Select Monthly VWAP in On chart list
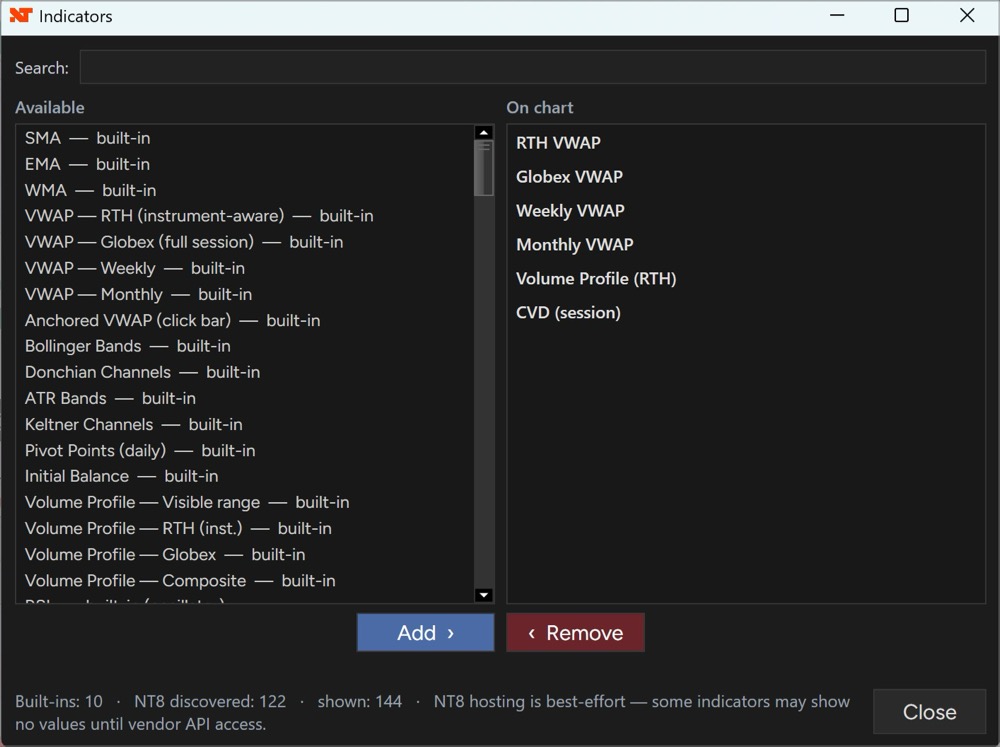 point(746,244)
